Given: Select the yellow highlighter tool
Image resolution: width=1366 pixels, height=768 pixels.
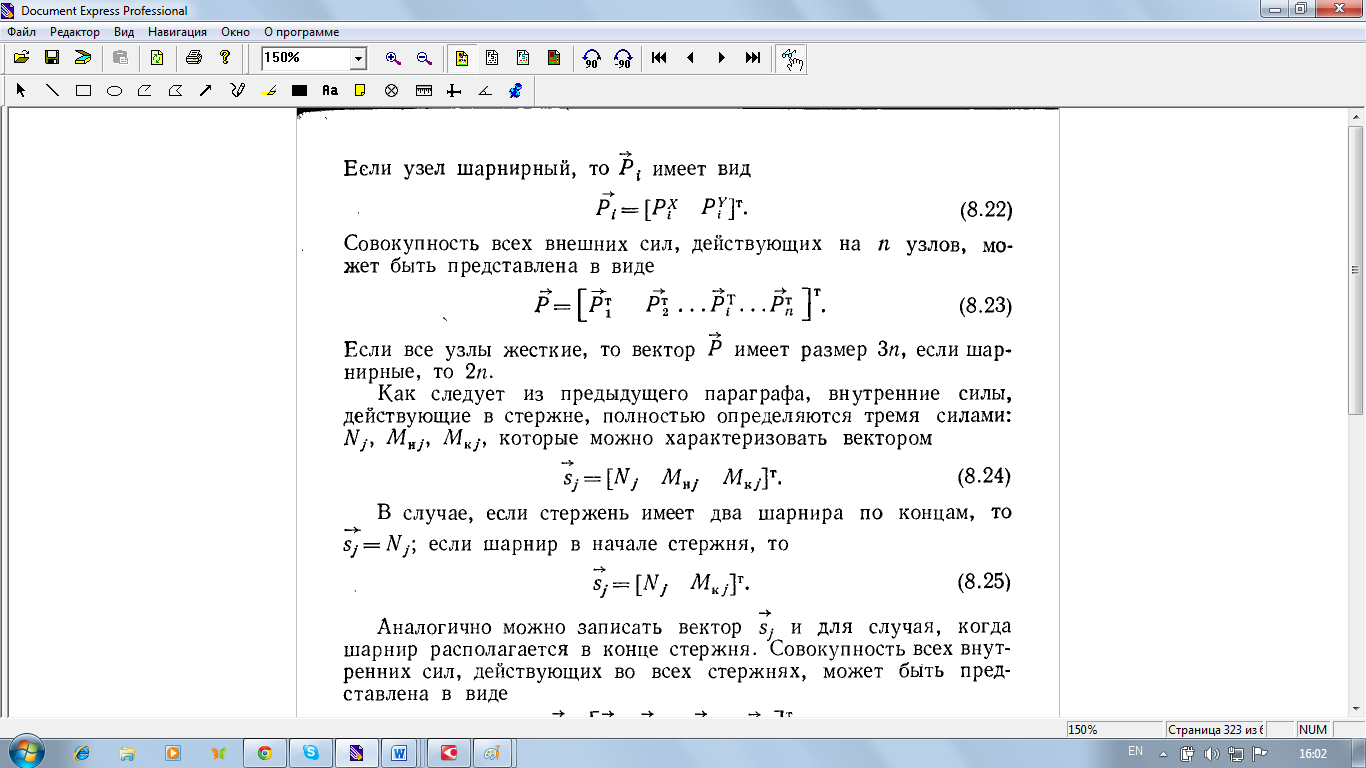Looking at the screenshot, I should point(267,90).
